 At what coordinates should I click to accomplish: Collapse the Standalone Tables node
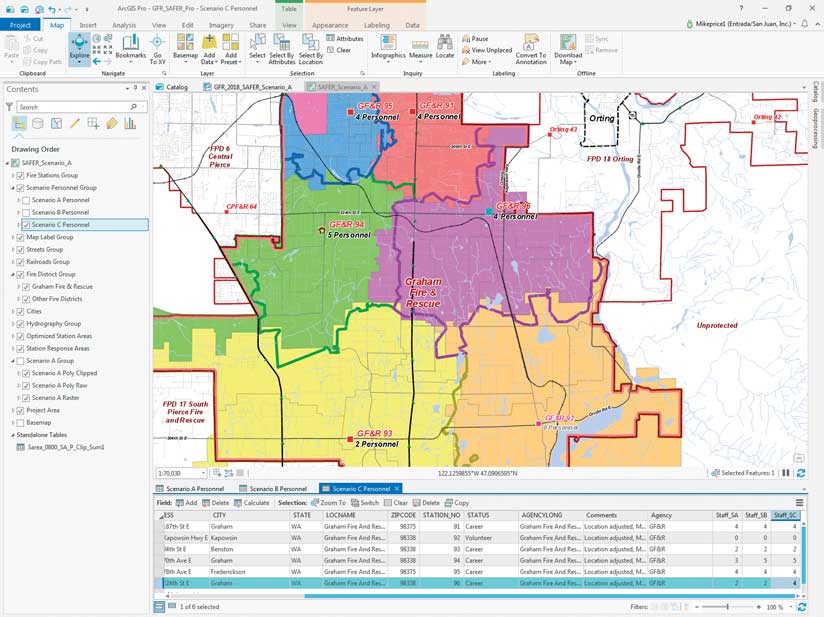click(13, 435)
